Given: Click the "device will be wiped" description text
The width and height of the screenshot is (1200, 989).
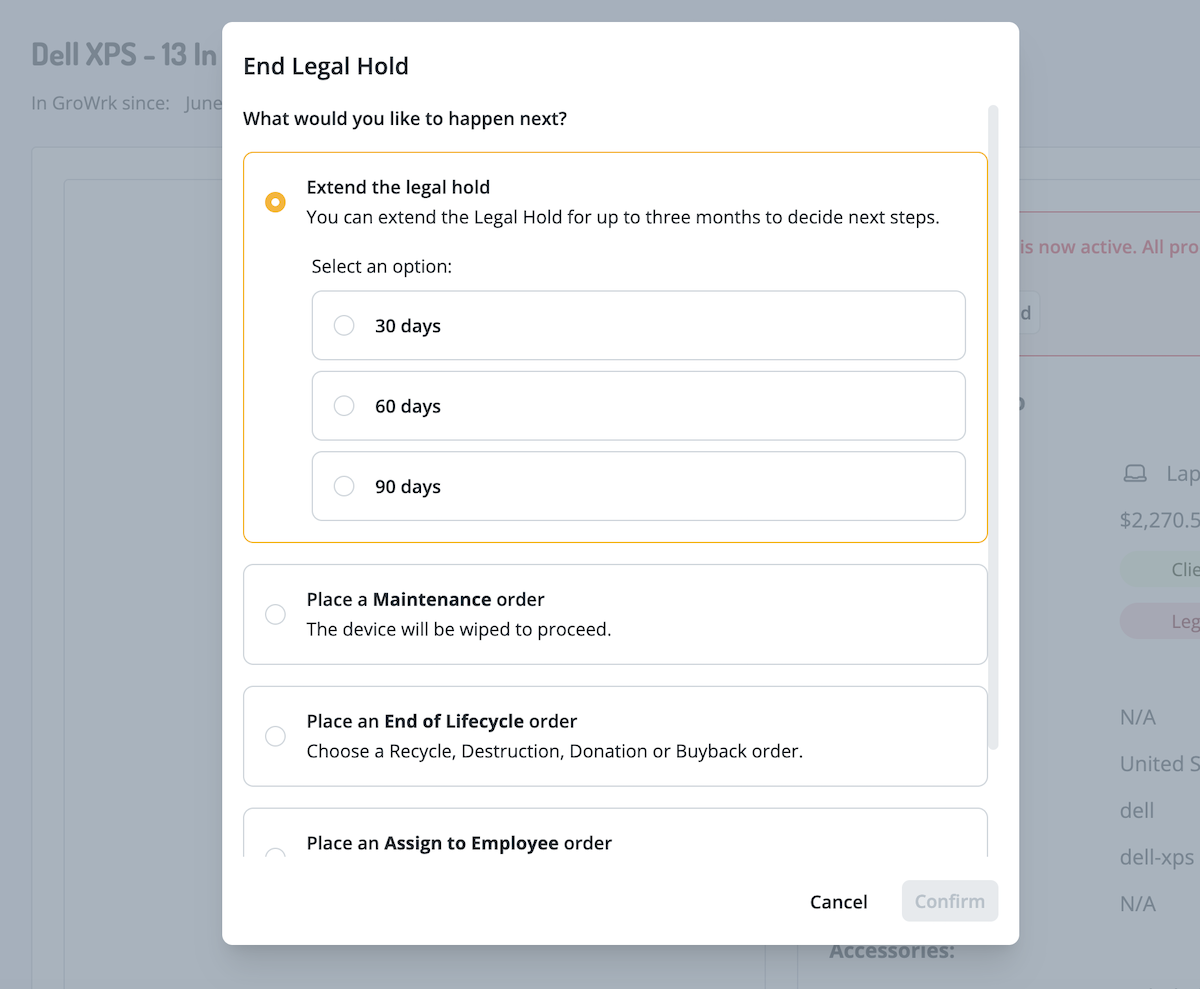Looking at the screenshot, I should [458, 630].
